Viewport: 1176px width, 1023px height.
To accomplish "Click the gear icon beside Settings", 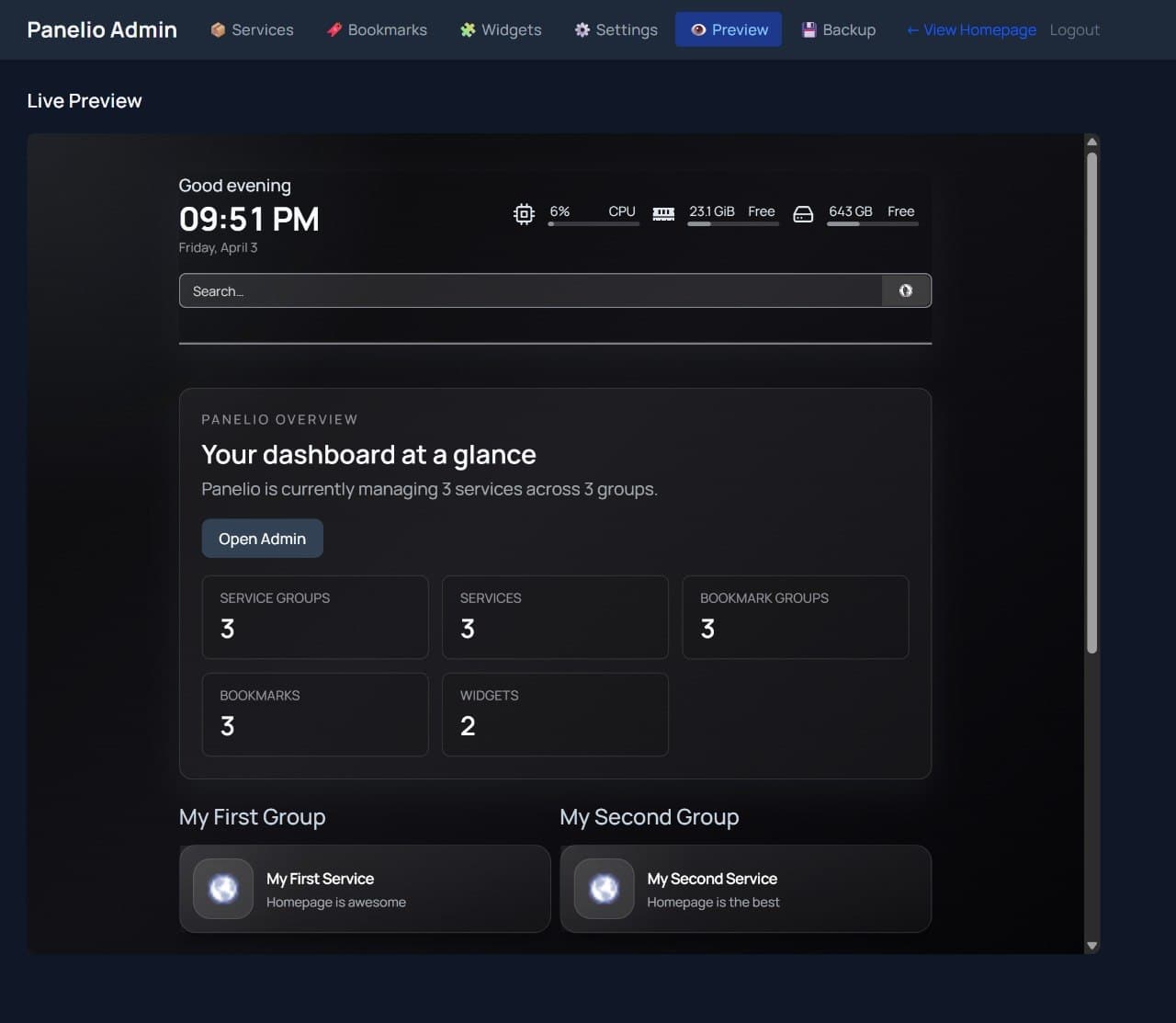I will (x=581, y=29).
